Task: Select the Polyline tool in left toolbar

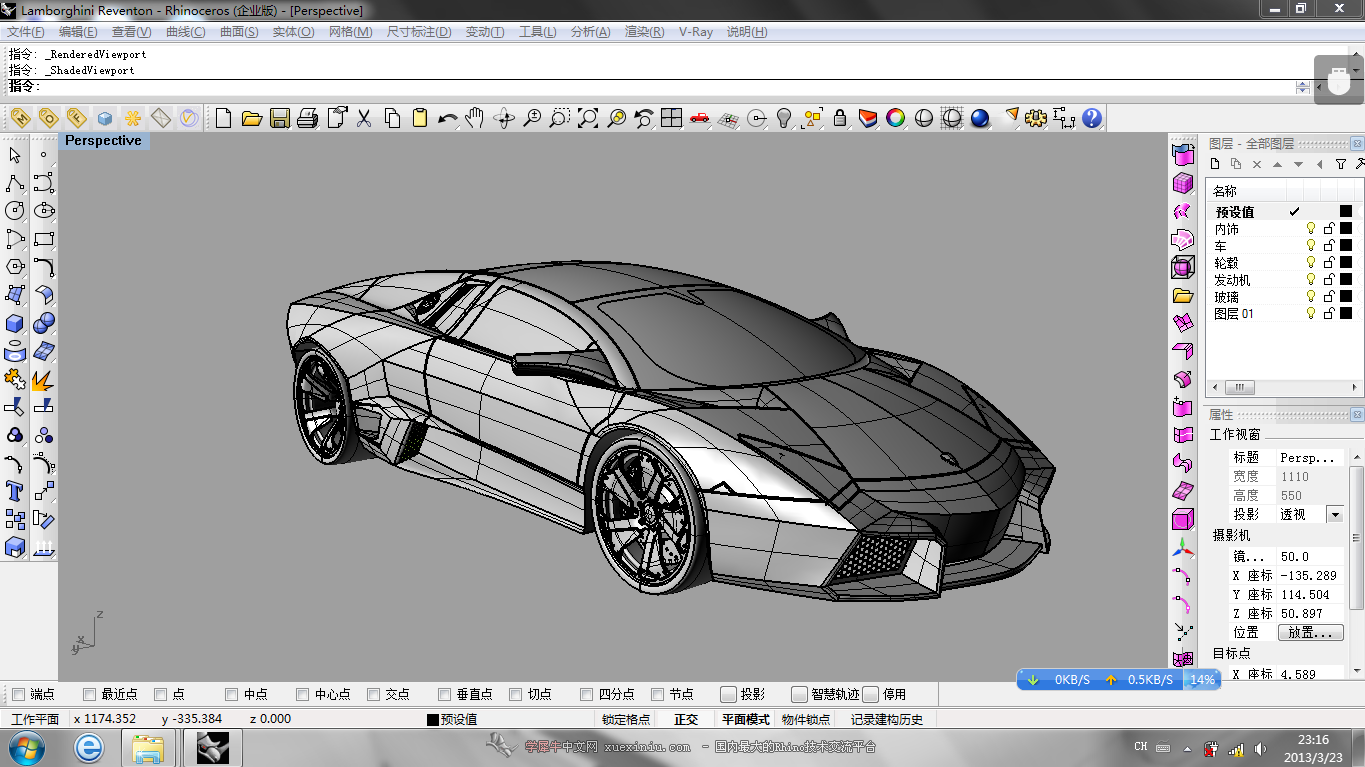Action: [x=15, y=183]
